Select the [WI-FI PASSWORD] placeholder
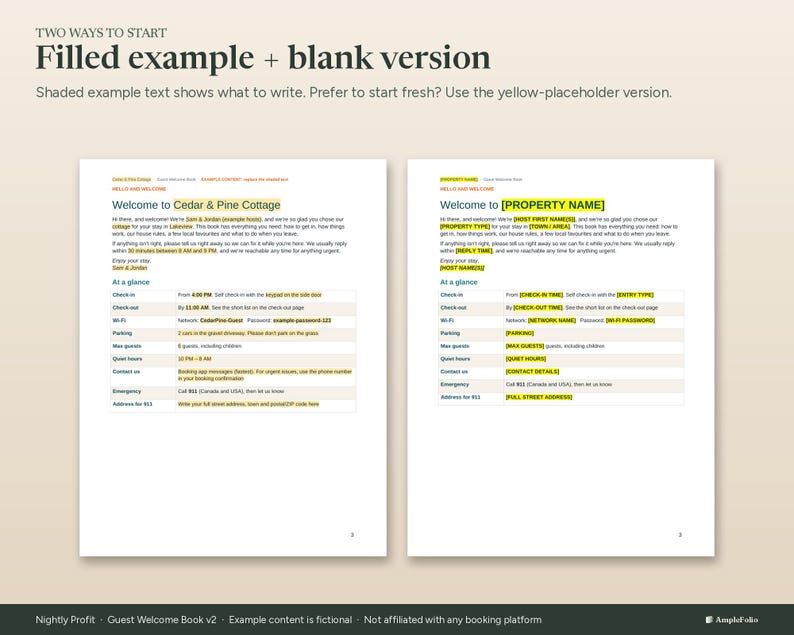Viewport: 794px width, 635px height. [630, 321]
